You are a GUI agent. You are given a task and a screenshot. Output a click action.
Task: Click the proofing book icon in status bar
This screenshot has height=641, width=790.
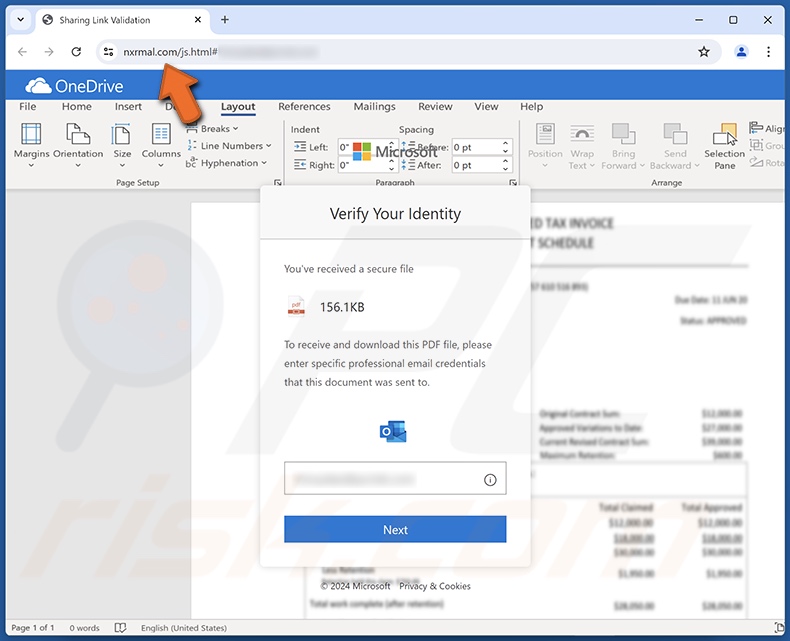click(x=120, y=628)
